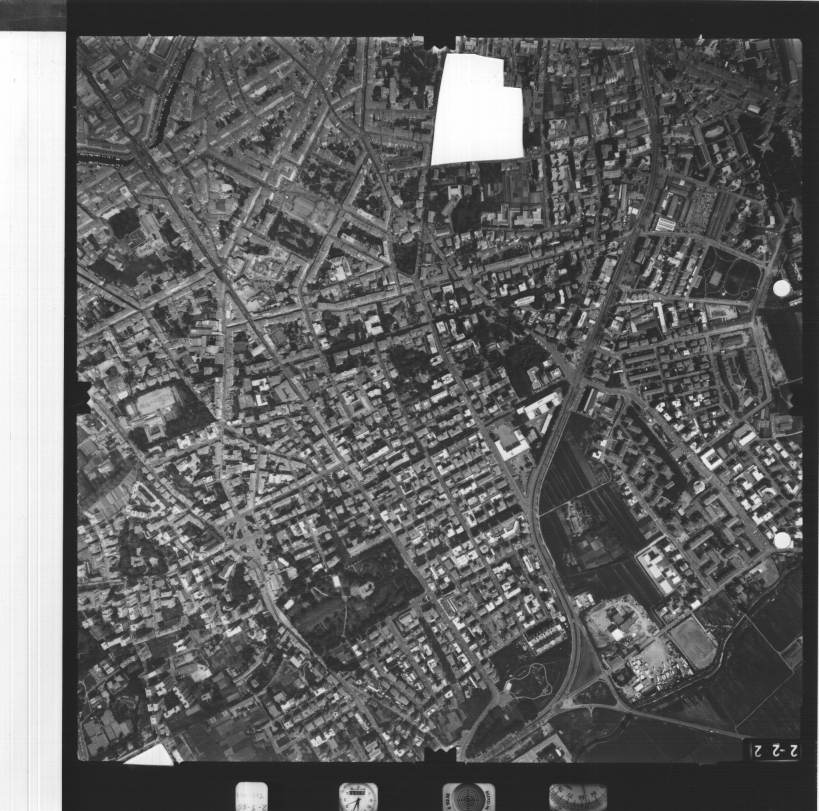Click the analog clock instrument below the photo
This screenshot has width=819, height=811.
[358, 797]
